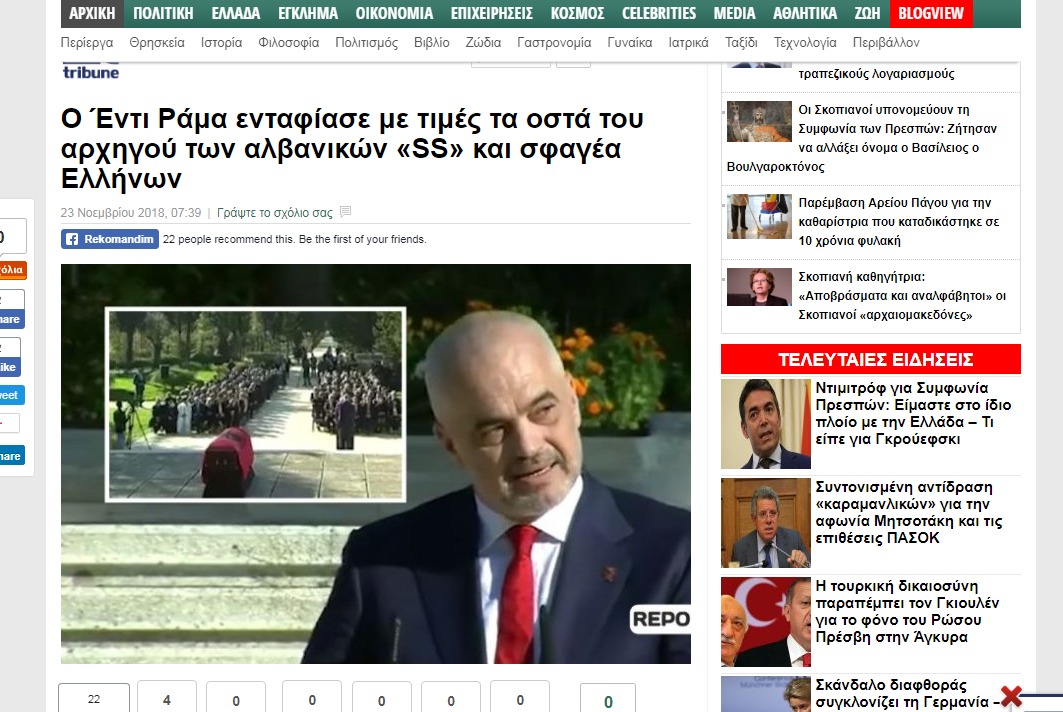The height and width of the screenshot is (712, 1063).
Task: Open the ΠΟΛΙΤΙΚΗ menu section
Action: coord(163,13)
